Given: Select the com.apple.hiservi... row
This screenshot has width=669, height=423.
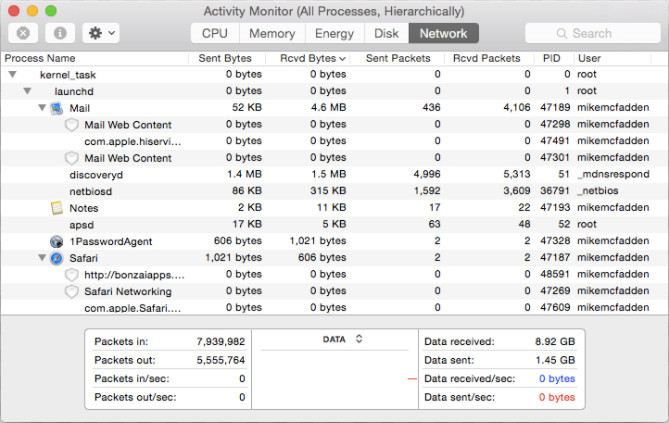Looking at the screenshot, I should pos(334,141).
